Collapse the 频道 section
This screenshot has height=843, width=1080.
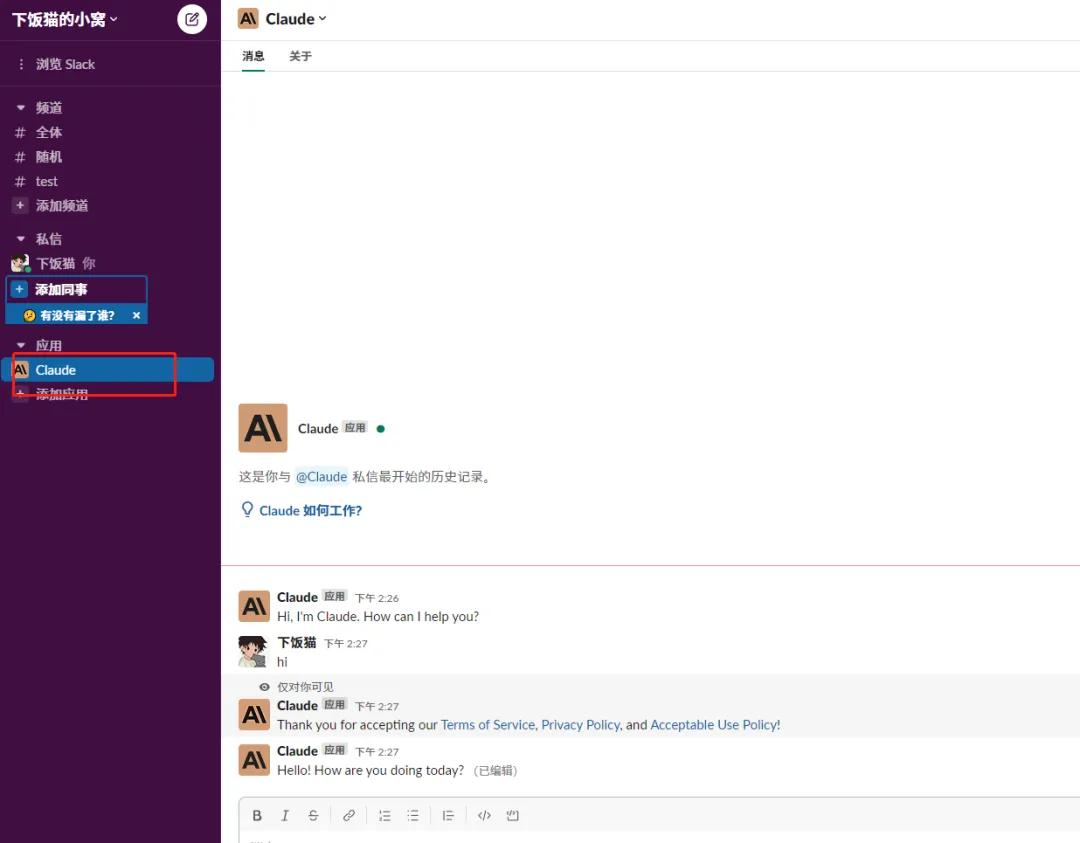click(x=21, y=108)
